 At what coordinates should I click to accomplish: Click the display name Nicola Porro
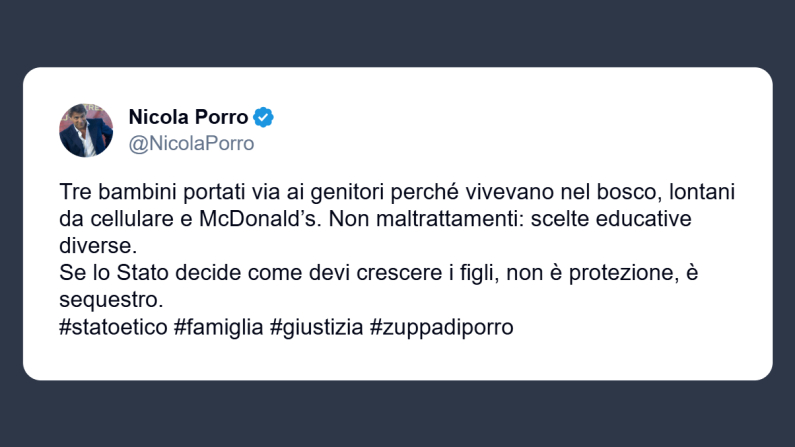click(188, 117)
